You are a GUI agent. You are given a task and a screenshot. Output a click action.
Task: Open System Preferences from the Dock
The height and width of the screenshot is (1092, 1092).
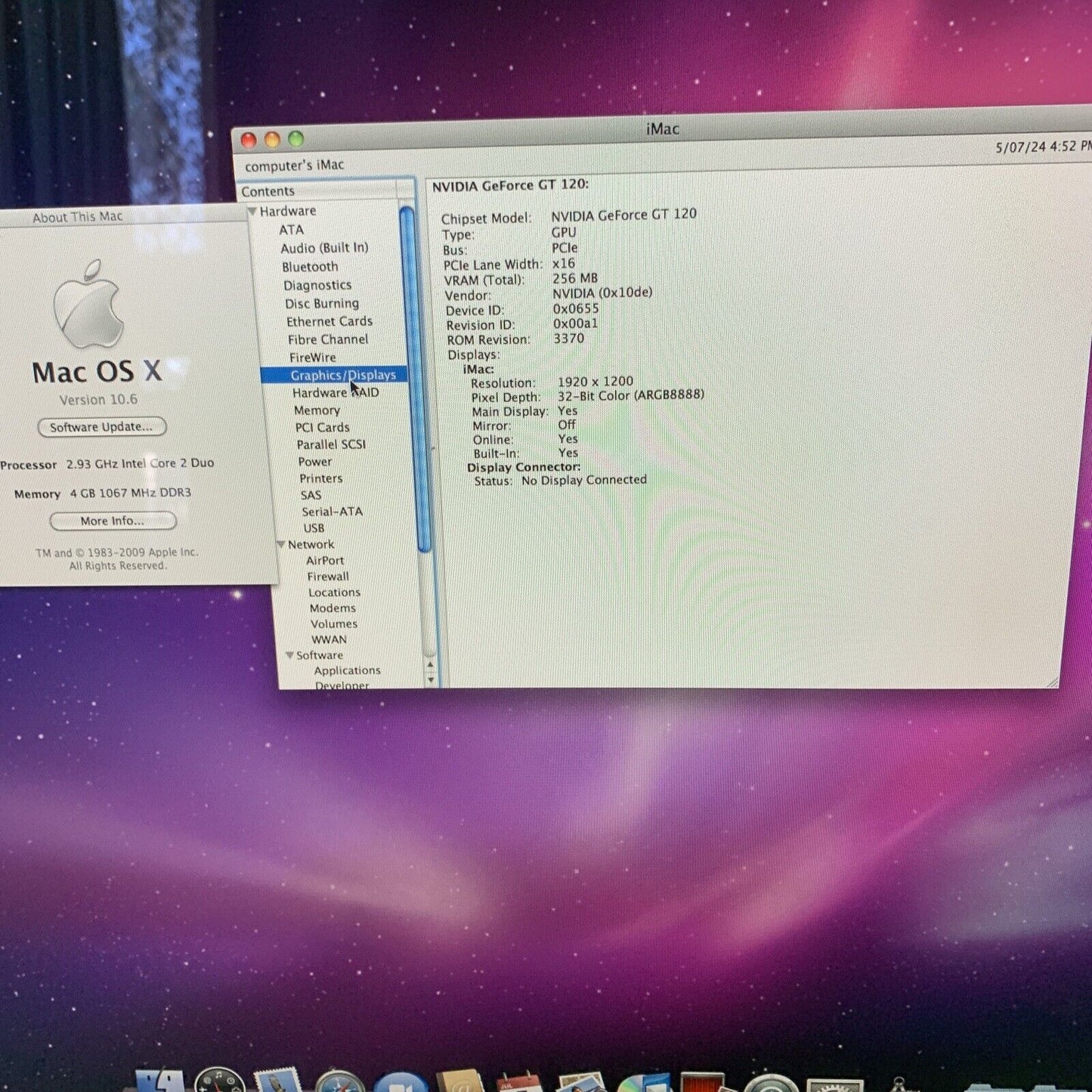pos(835,1082)
